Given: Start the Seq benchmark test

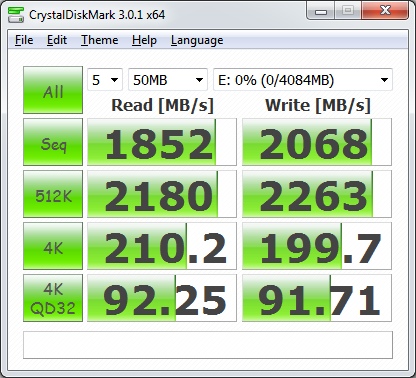Looking at the screenshot, I should point(53,142).
